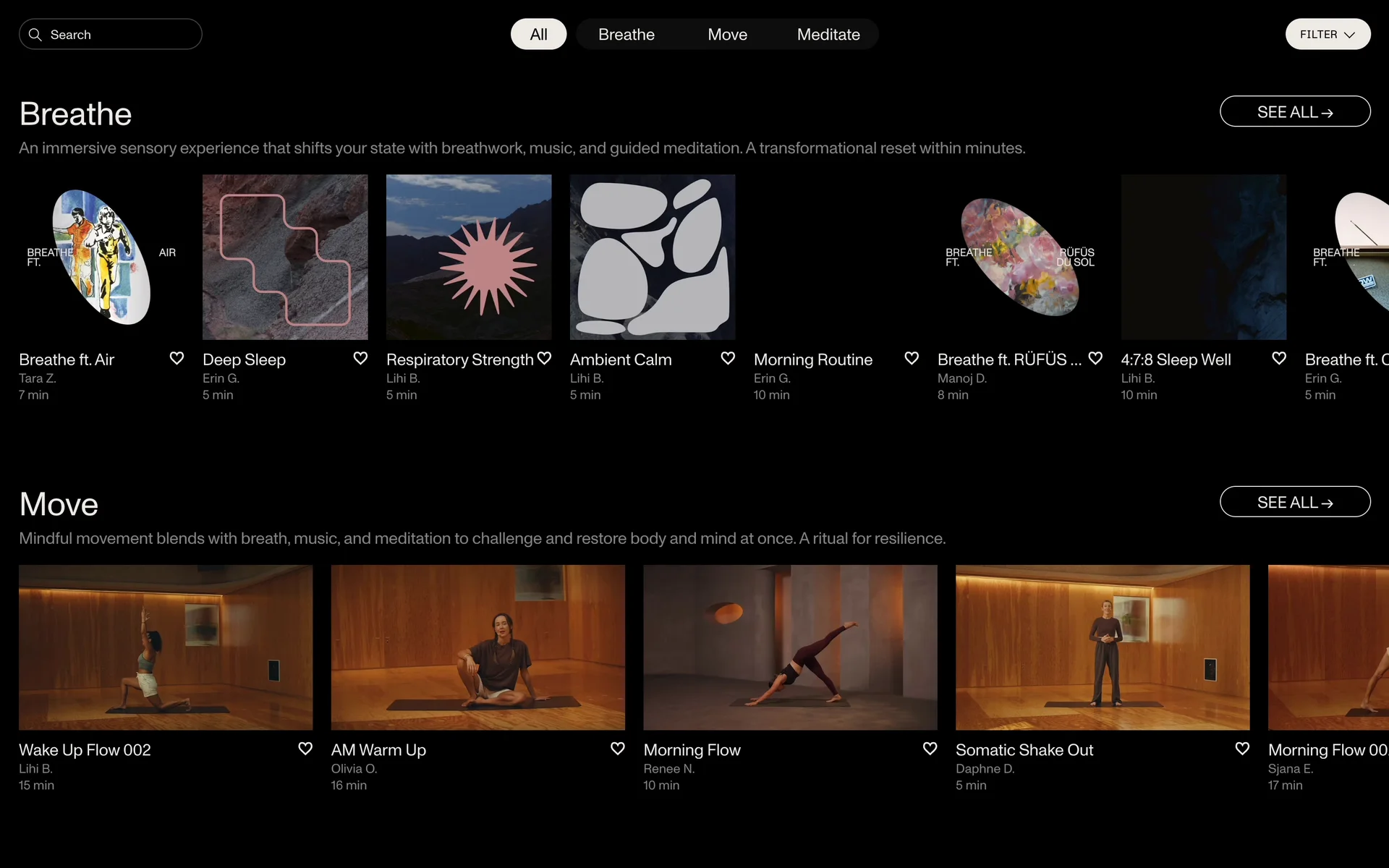Switch to the Meditate tab
Screen dimensions: 1389x868
click(828, 35)
